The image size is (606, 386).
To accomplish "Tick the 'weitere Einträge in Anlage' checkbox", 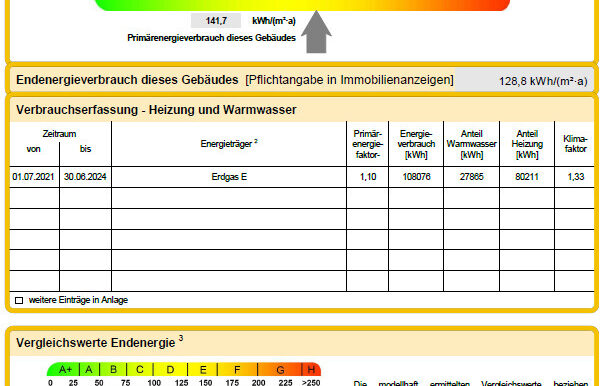I will click(x=19, y=300).
